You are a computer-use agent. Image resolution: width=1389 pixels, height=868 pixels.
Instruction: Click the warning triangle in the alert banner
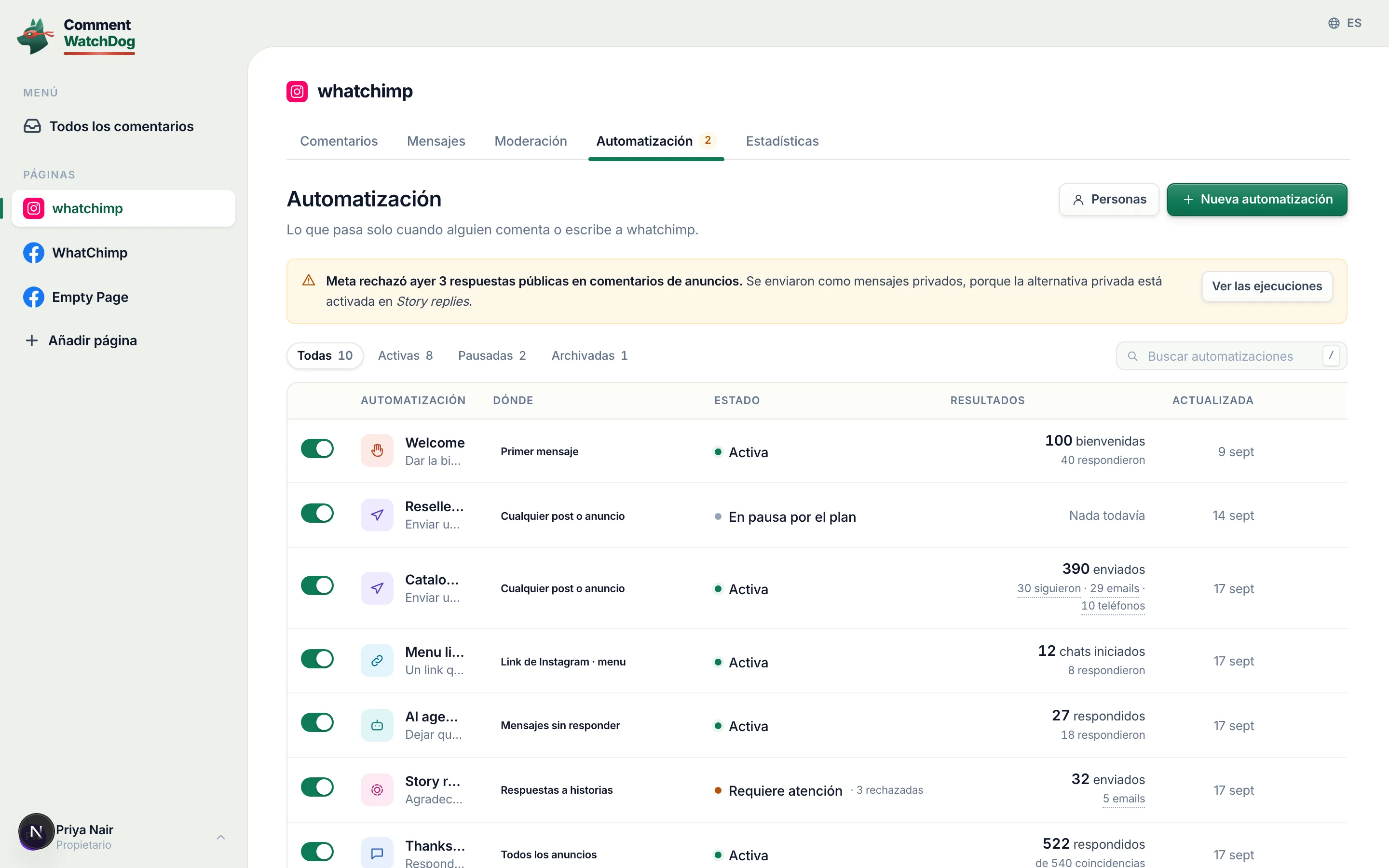[x=309, y=280]
